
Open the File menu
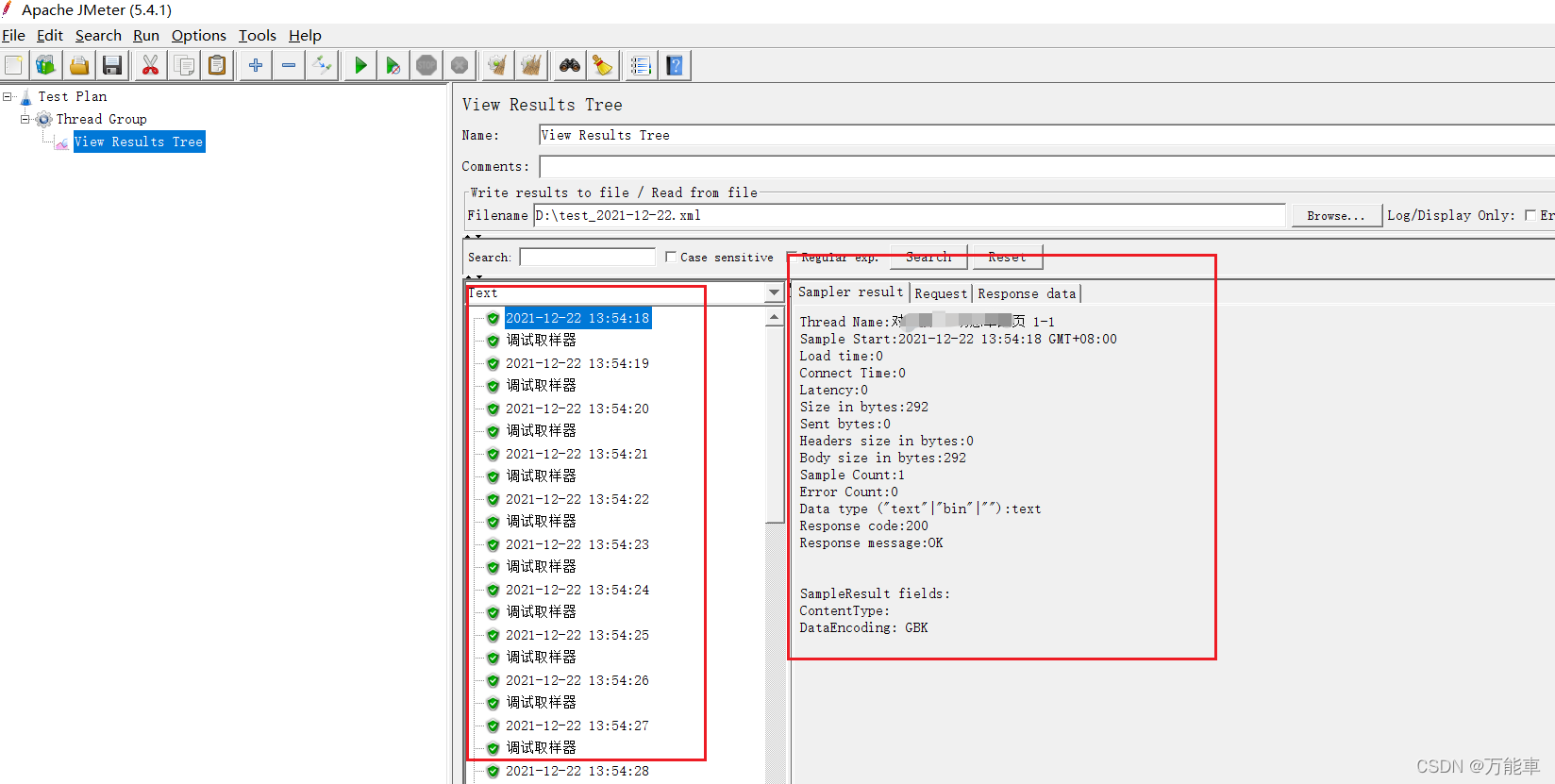[x=13, y=36]
